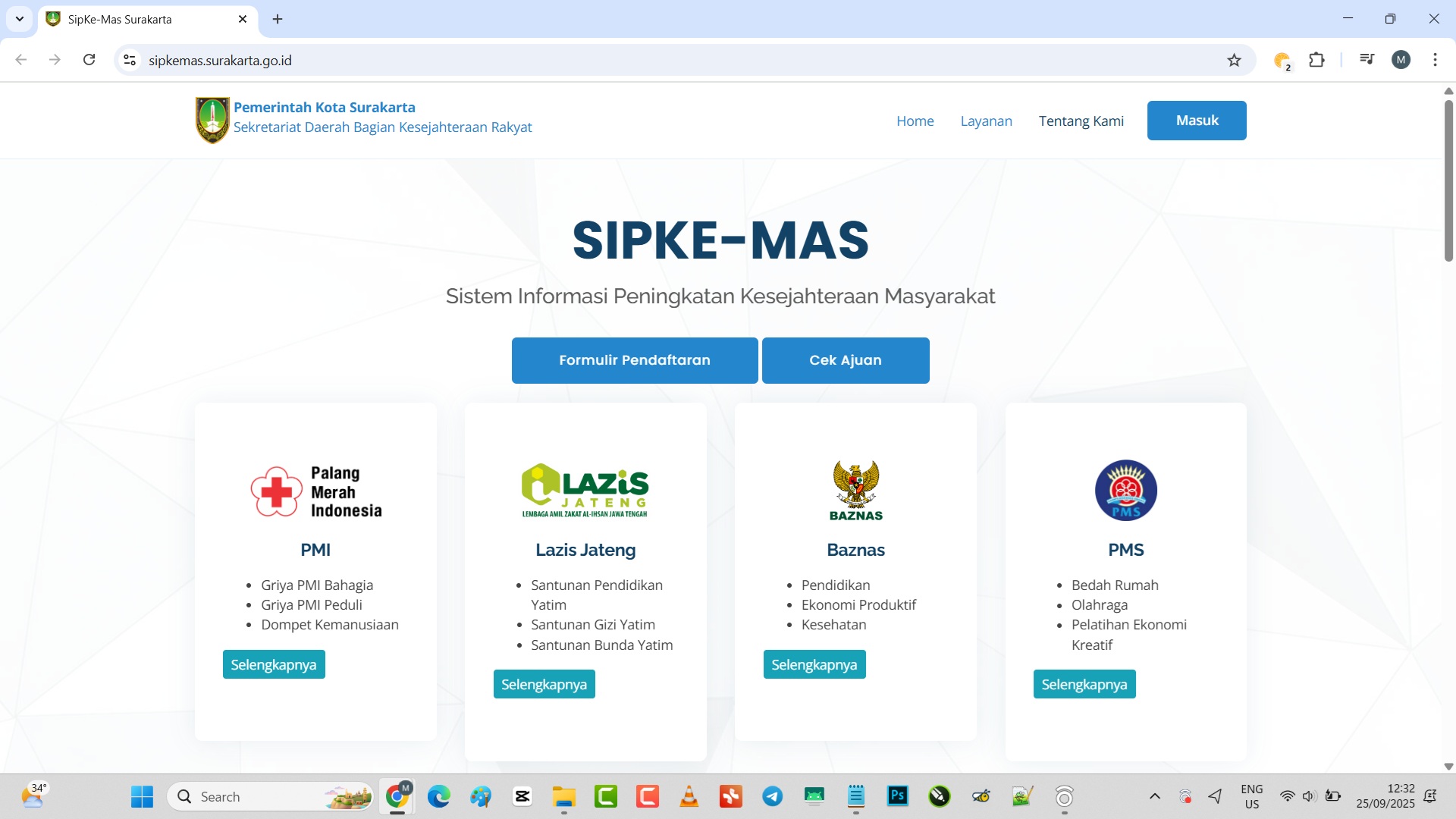Click the Palang Merah Indonesia logo

(315, 491)
